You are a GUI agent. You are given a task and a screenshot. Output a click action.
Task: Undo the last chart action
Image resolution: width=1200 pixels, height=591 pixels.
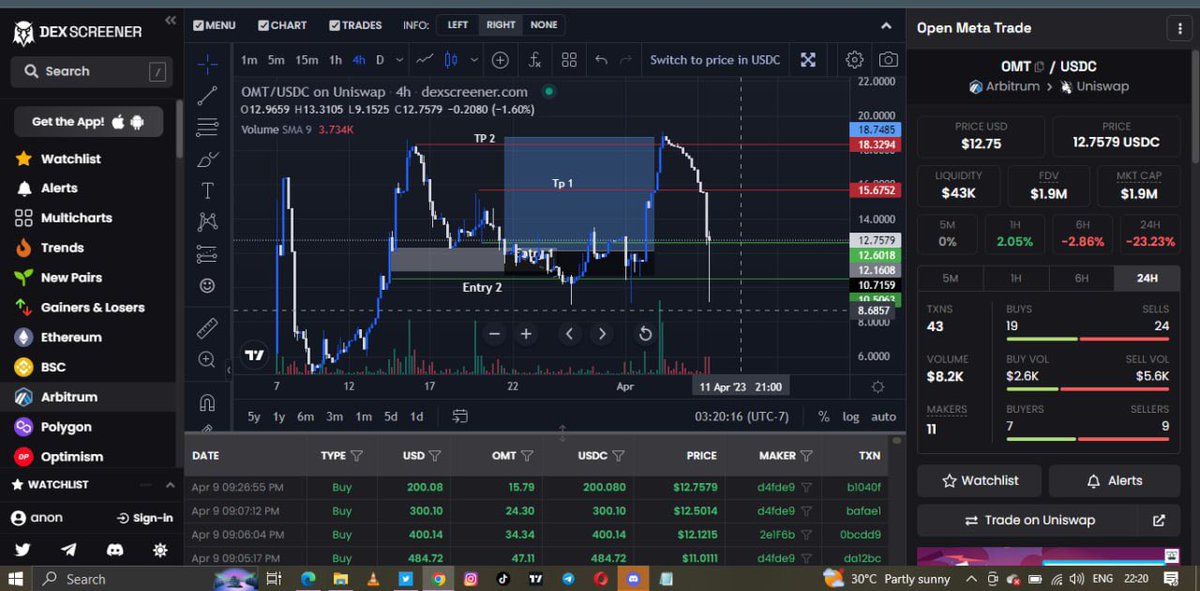(x=601, y=60)
